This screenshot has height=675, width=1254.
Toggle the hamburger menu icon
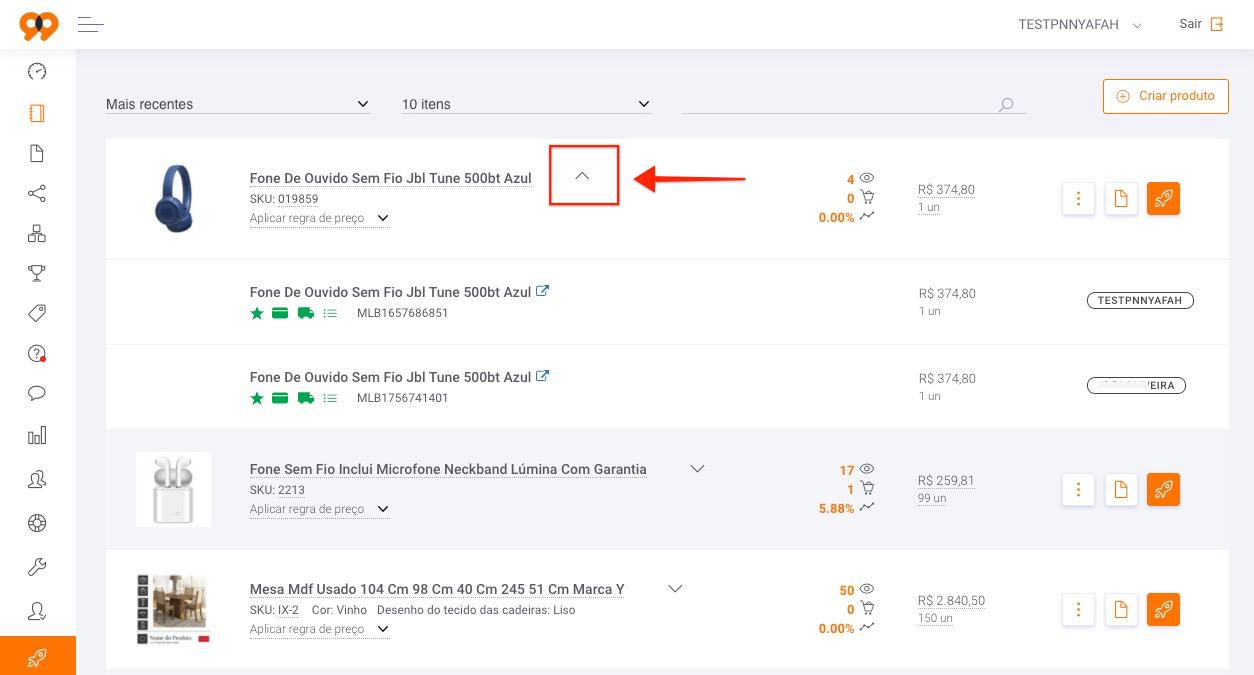[x=91, y=25]
